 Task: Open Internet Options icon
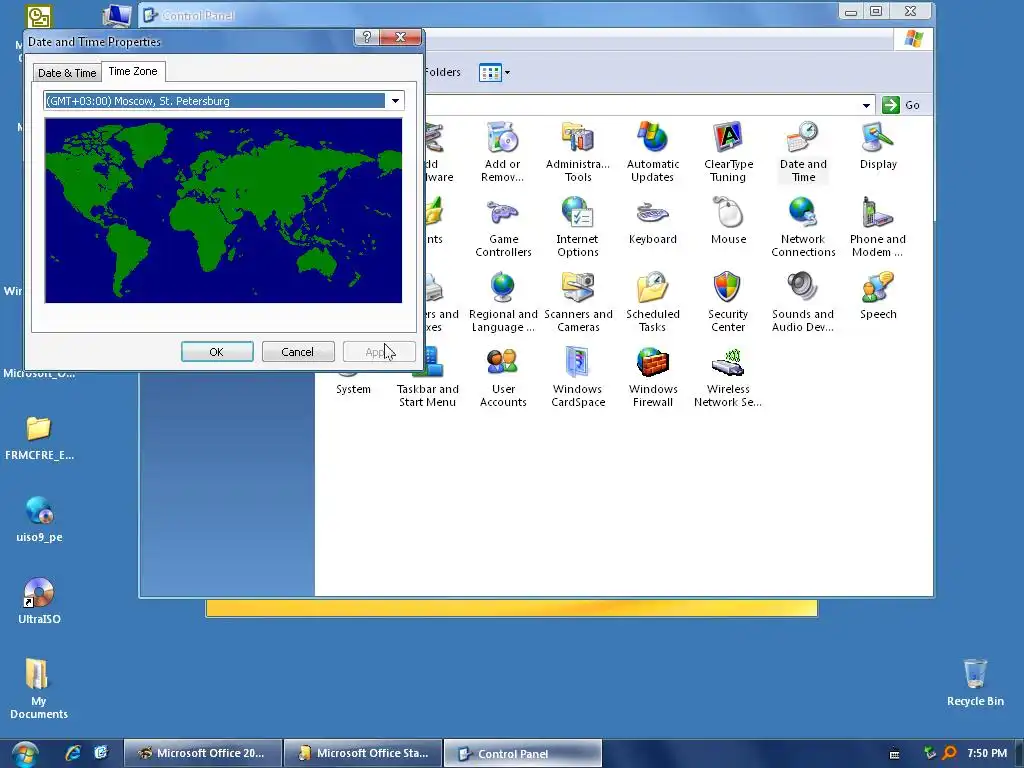click(x=577, y=227)
